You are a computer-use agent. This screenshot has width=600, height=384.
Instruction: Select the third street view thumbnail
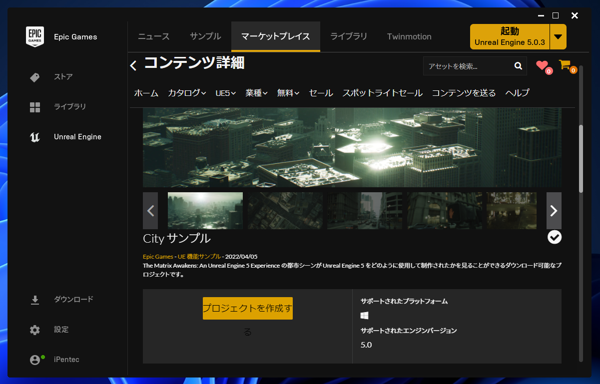tap(365, 211)
